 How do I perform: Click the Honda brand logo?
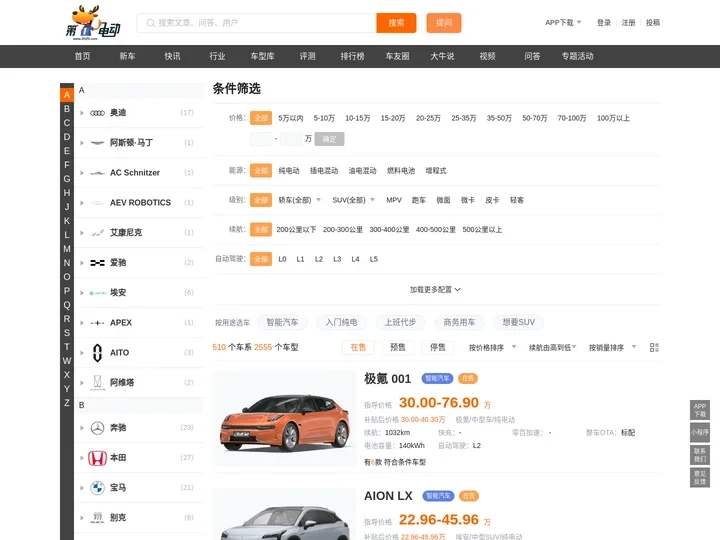pyautogui.click(x=97, y=458)
